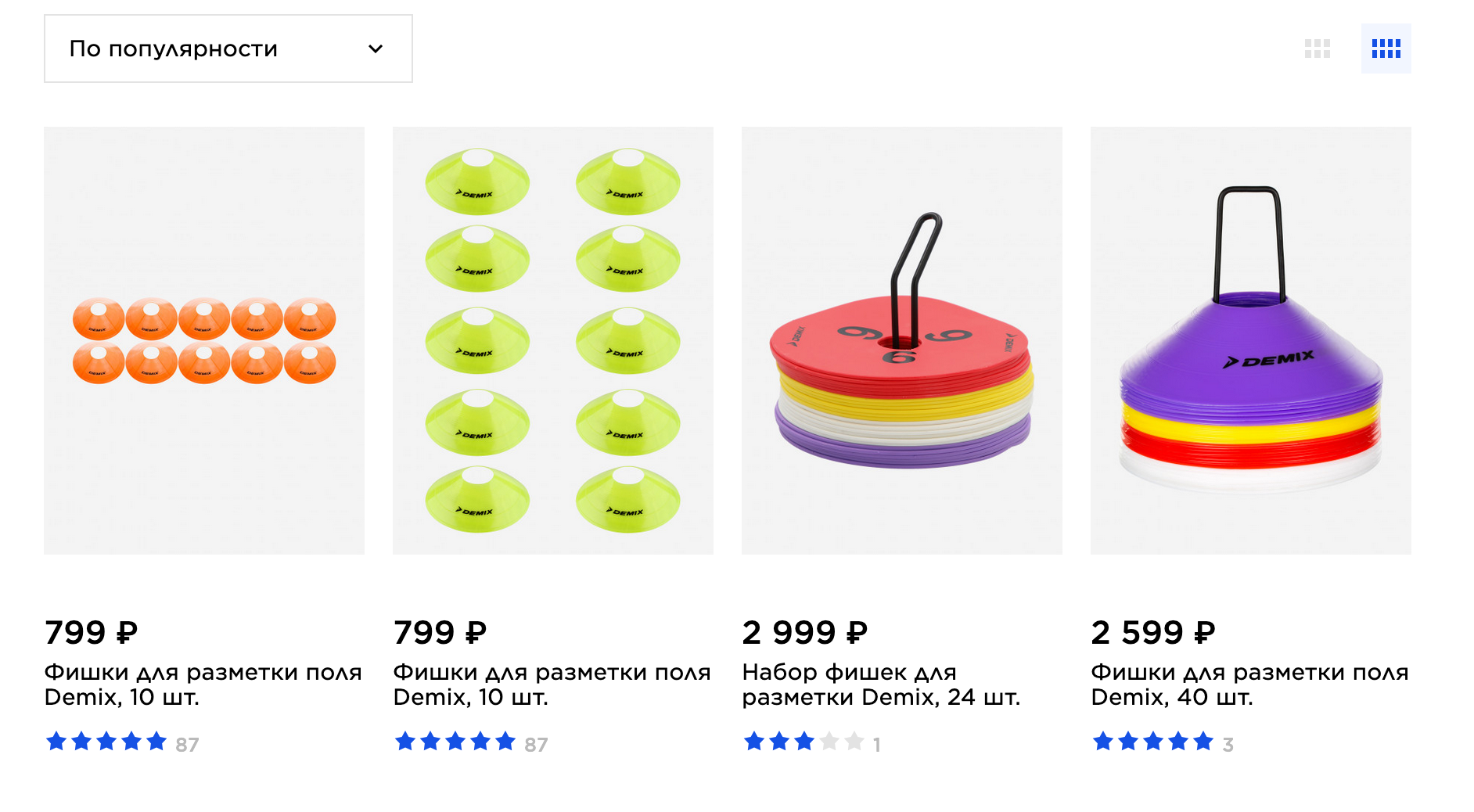Select the four-column grid view
Viewport: 1474px width, 812px height.
tap(1386, 49)
